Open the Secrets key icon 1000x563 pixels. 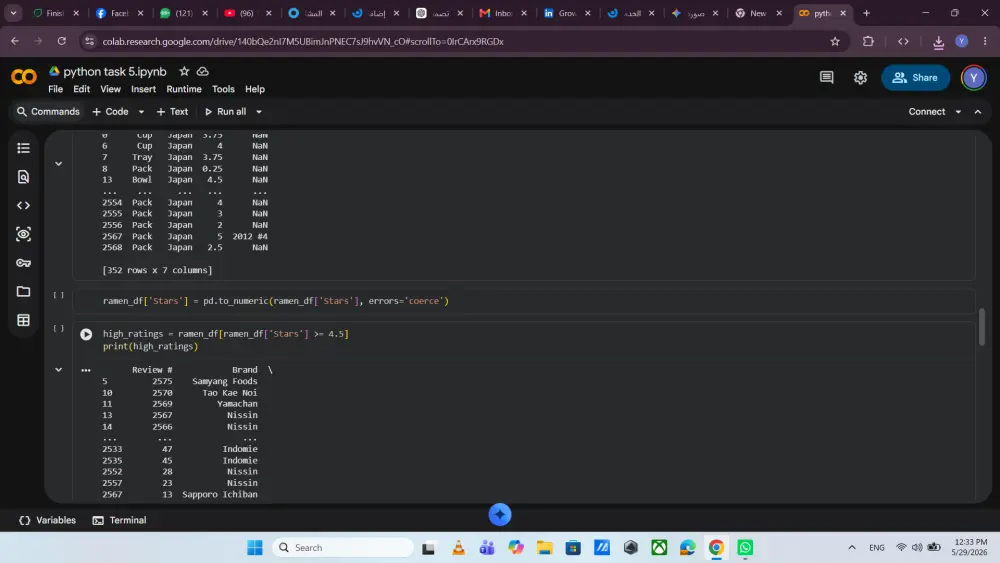click(x=24, y=263)
